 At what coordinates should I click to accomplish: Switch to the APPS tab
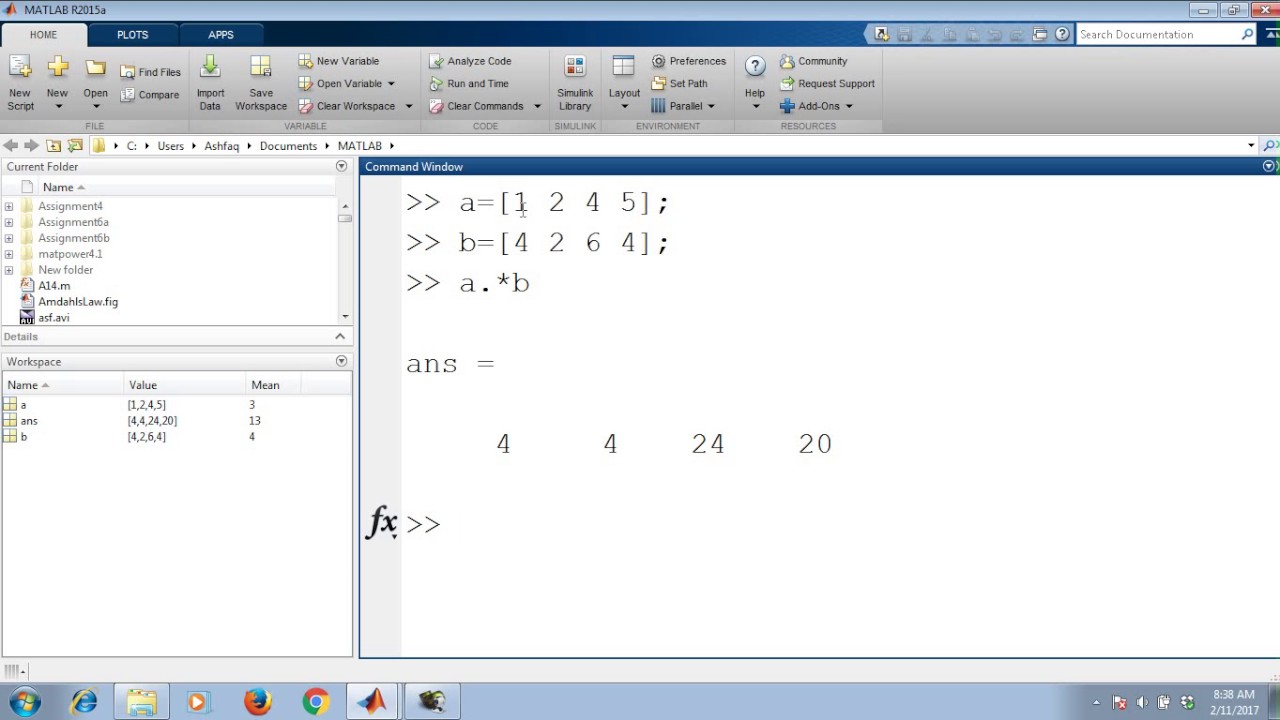[x=221, y=35]
